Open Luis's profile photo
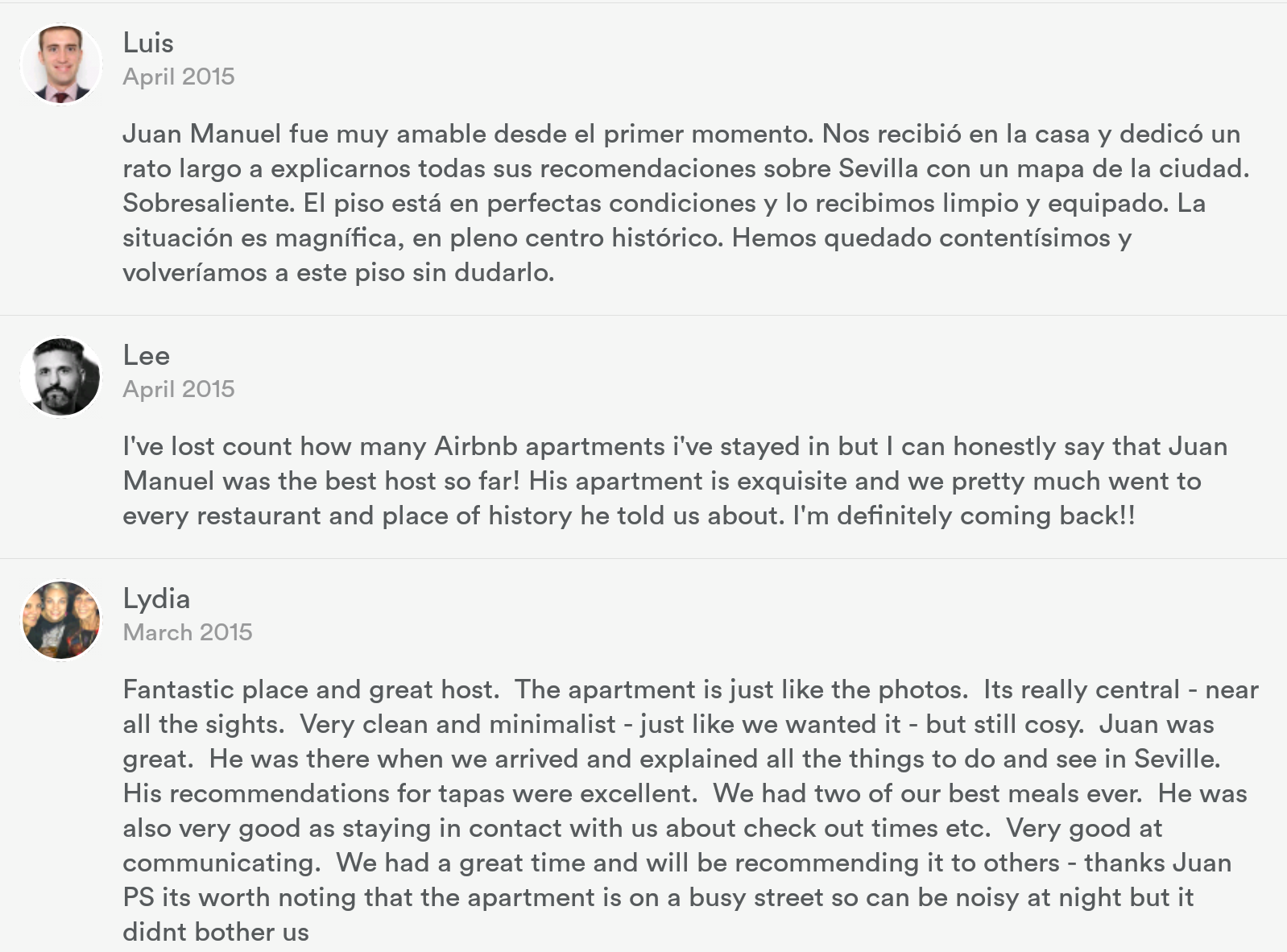Screen dimensions: 1287x952 [x=60, y=64]
